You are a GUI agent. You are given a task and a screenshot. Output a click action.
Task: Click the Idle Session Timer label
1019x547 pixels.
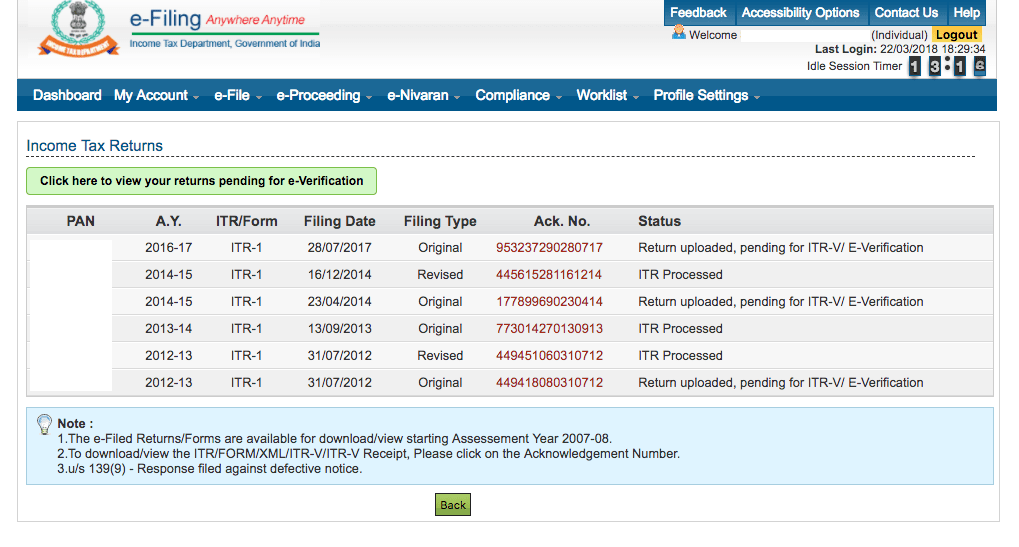coord(854,66)
